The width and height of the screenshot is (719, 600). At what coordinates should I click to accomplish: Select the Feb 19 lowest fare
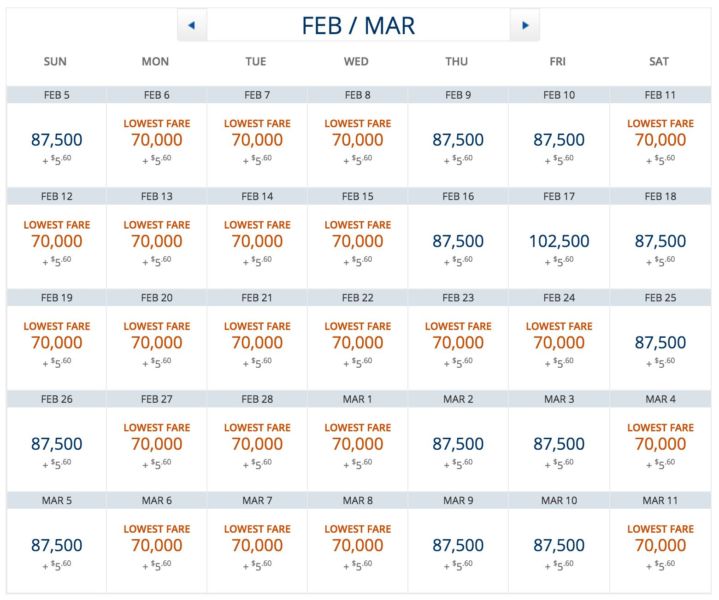tap(56, 343)
